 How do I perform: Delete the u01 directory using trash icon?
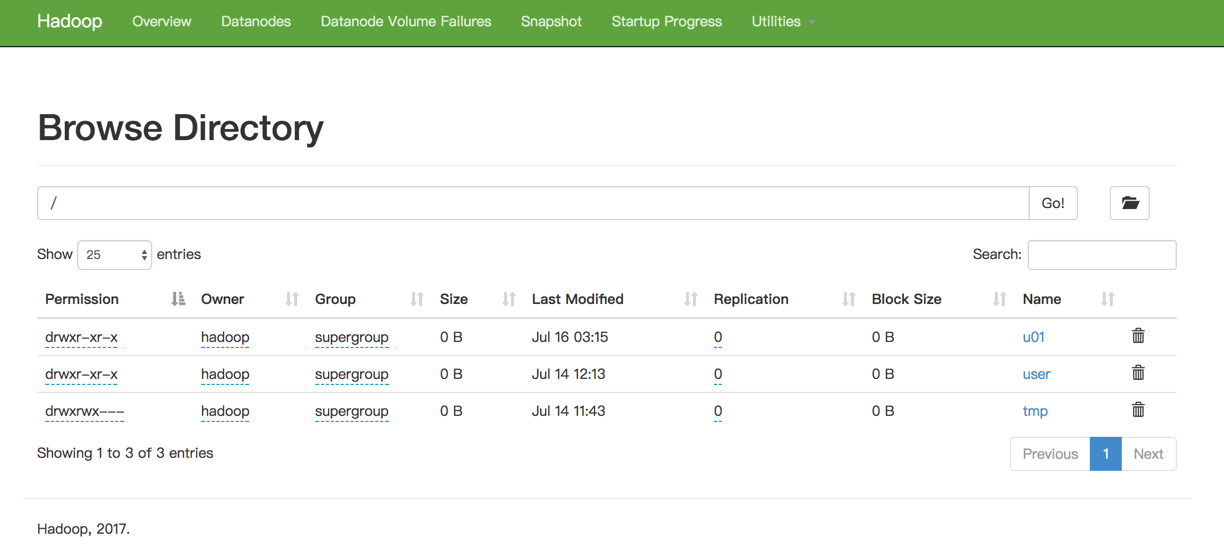pyautogui.click(x=1138, y=336)
